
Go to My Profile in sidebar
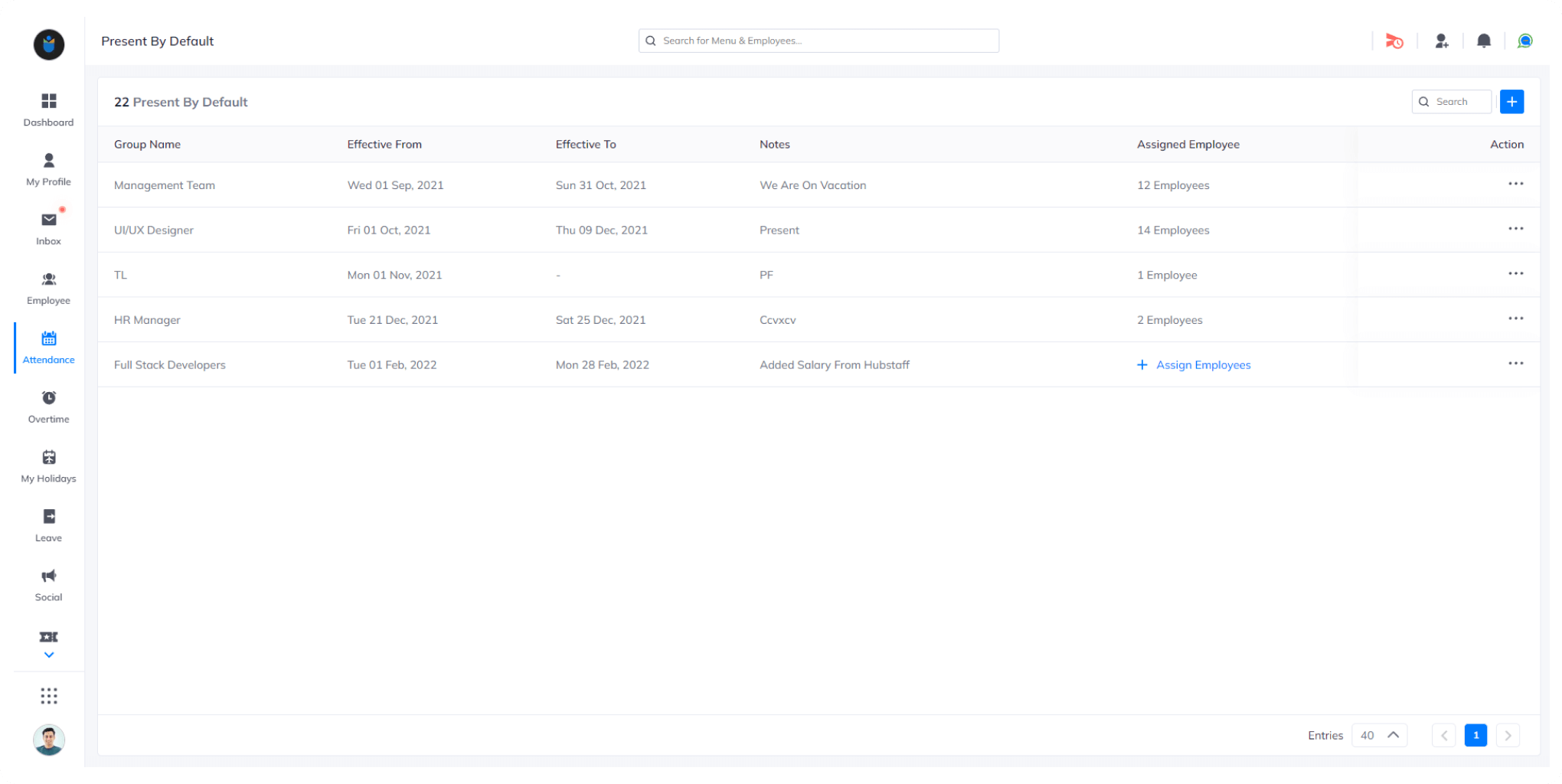[x=48, y=170]
